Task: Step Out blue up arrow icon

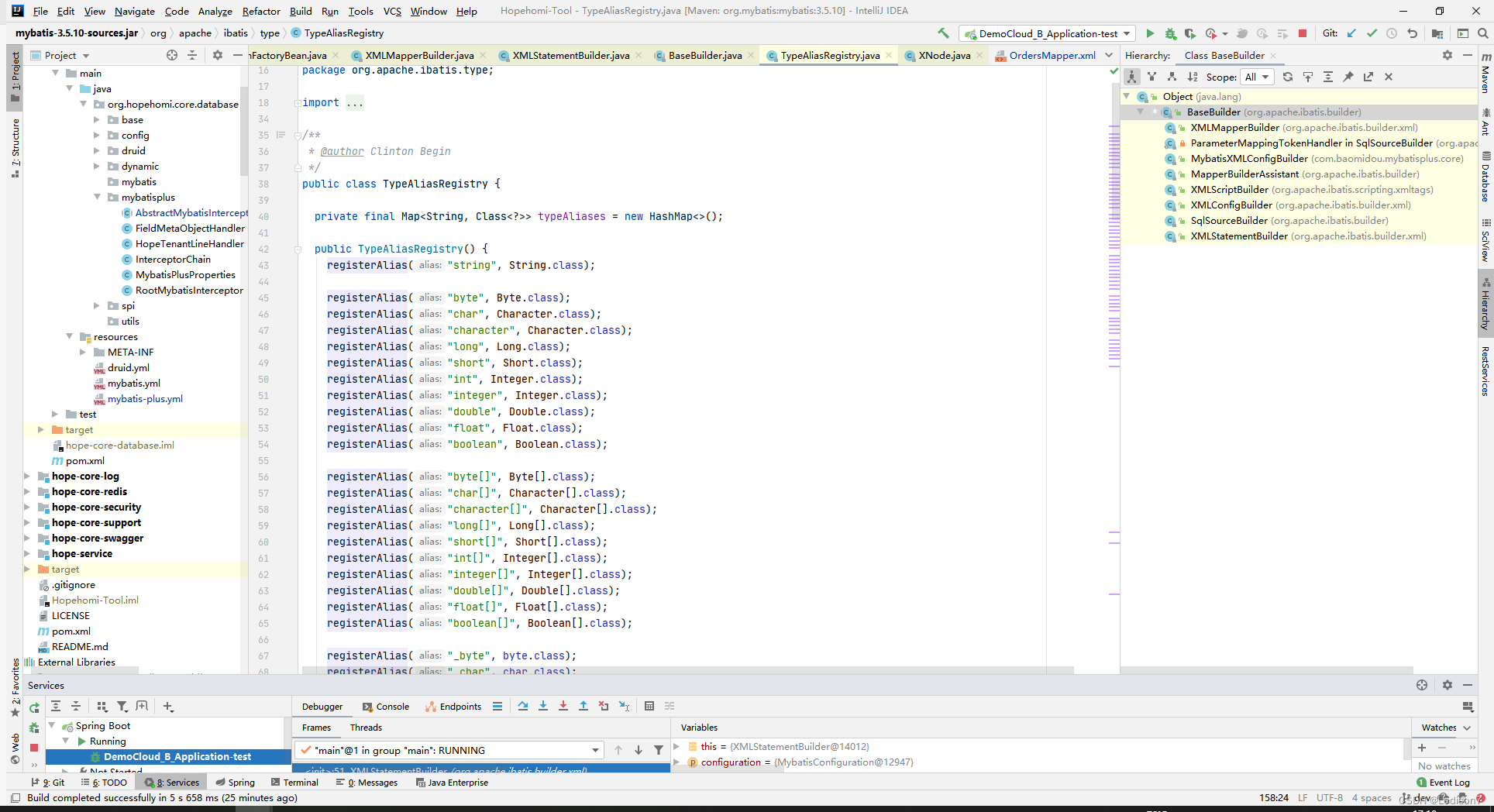Action: 583,706
